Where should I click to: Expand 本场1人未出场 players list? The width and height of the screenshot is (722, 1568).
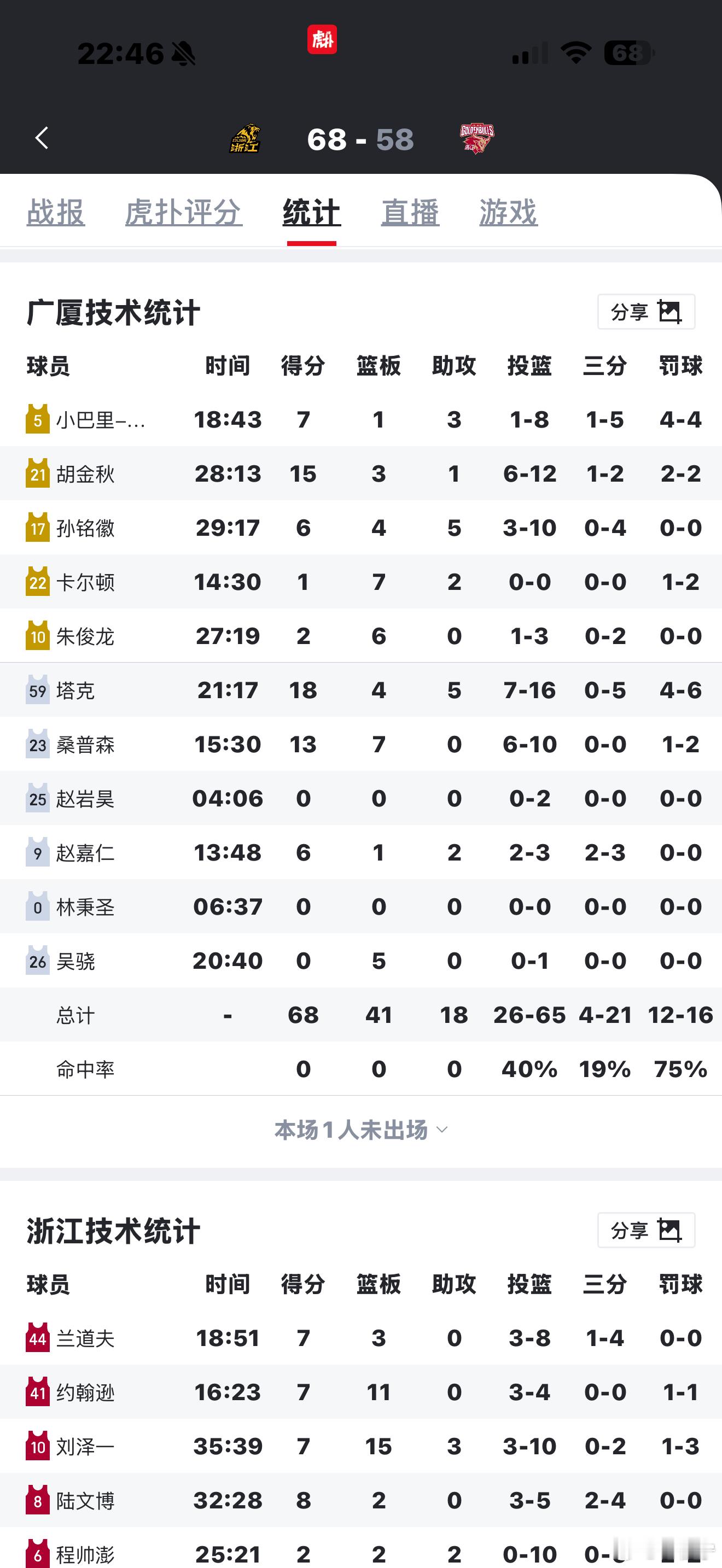(x=361, y=1130)
